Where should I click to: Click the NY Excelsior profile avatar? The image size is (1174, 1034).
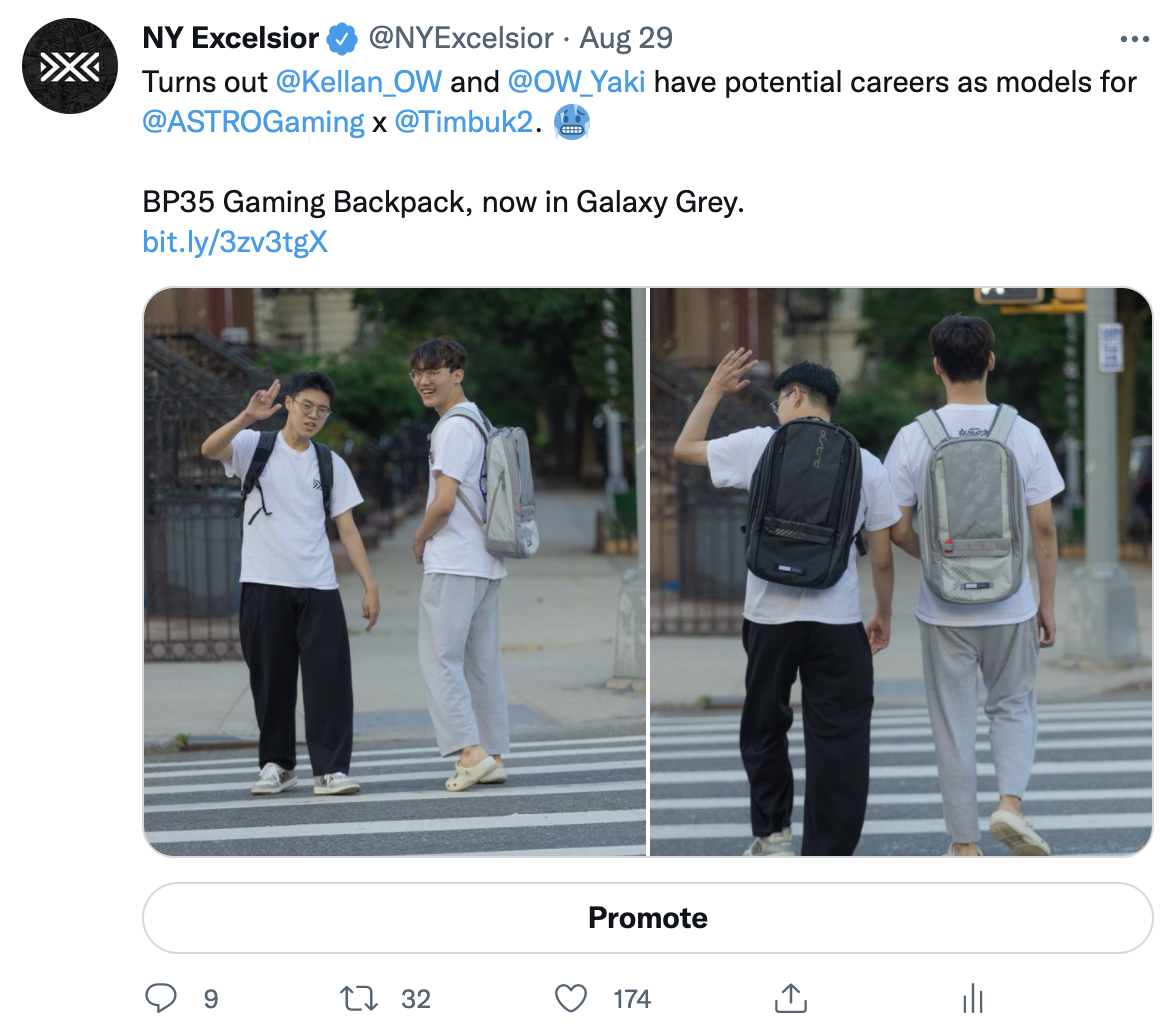coord(70,66)
